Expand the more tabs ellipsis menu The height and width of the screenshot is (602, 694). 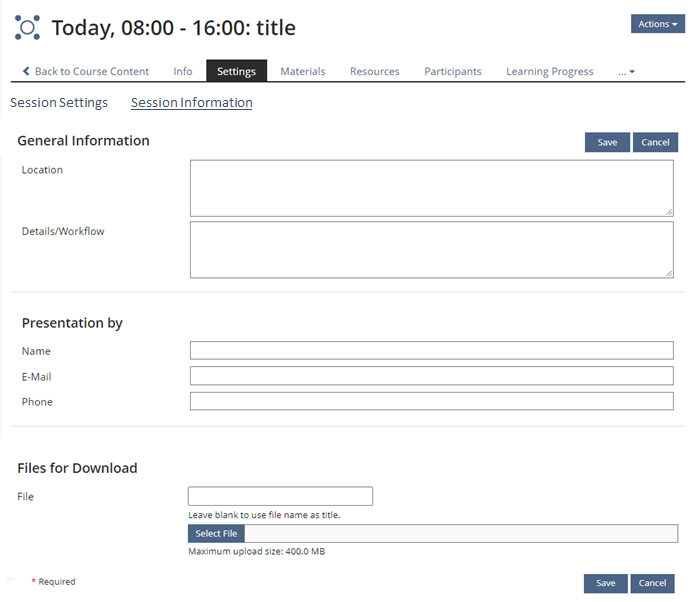coord(626,71)
